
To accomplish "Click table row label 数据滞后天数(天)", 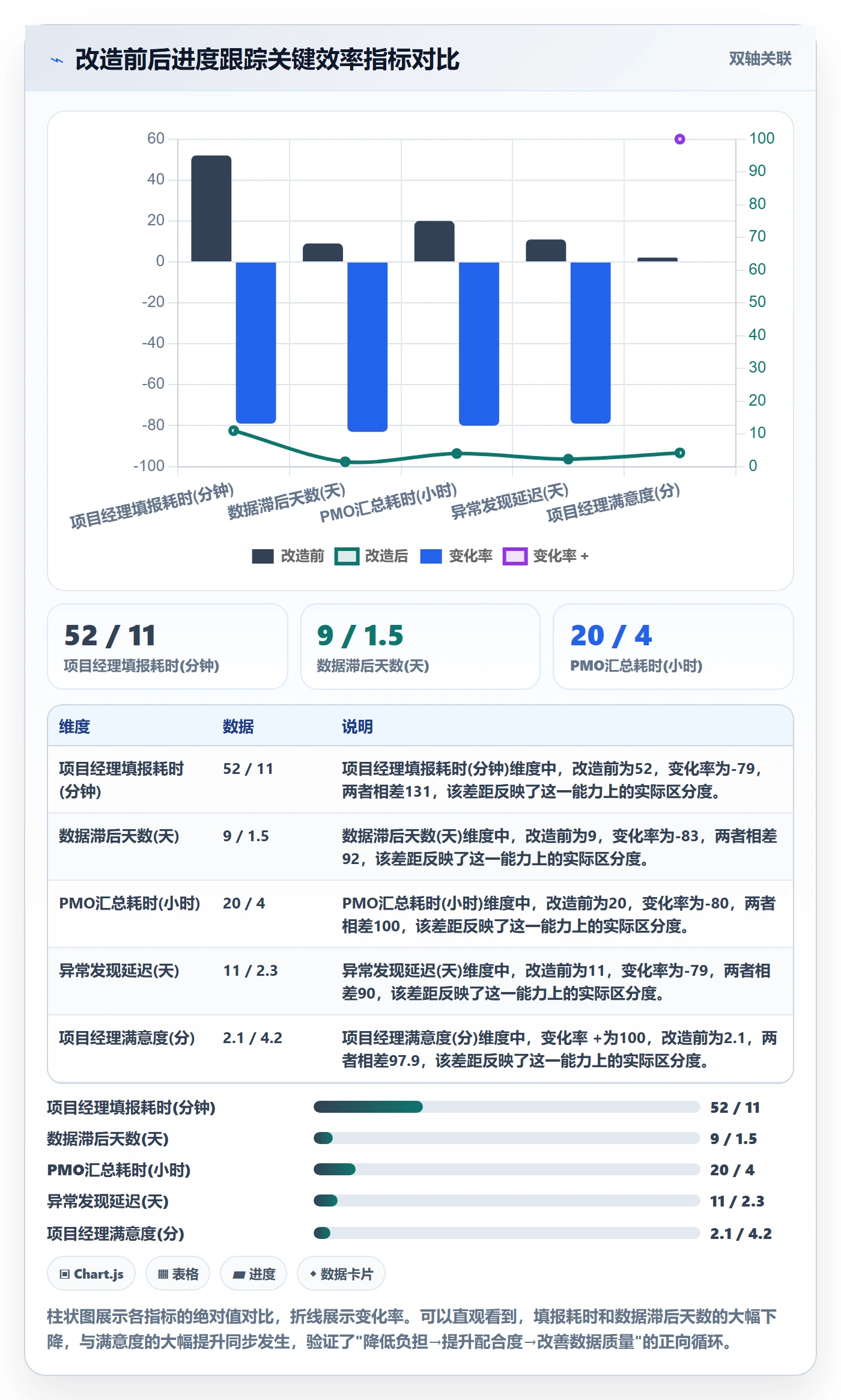I will coord(119,836).
